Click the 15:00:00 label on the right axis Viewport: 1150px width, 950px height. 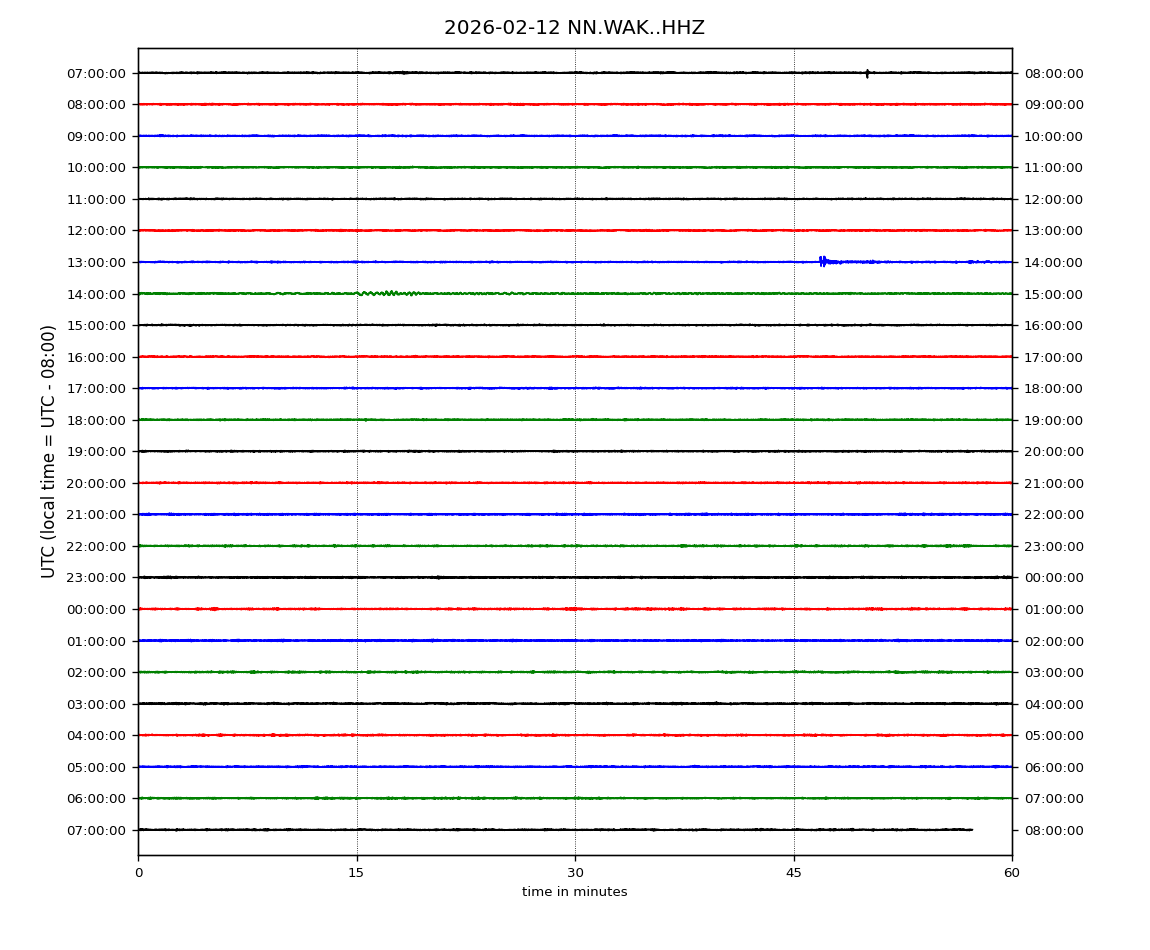pyautogui.click(x=1053, y=294)
